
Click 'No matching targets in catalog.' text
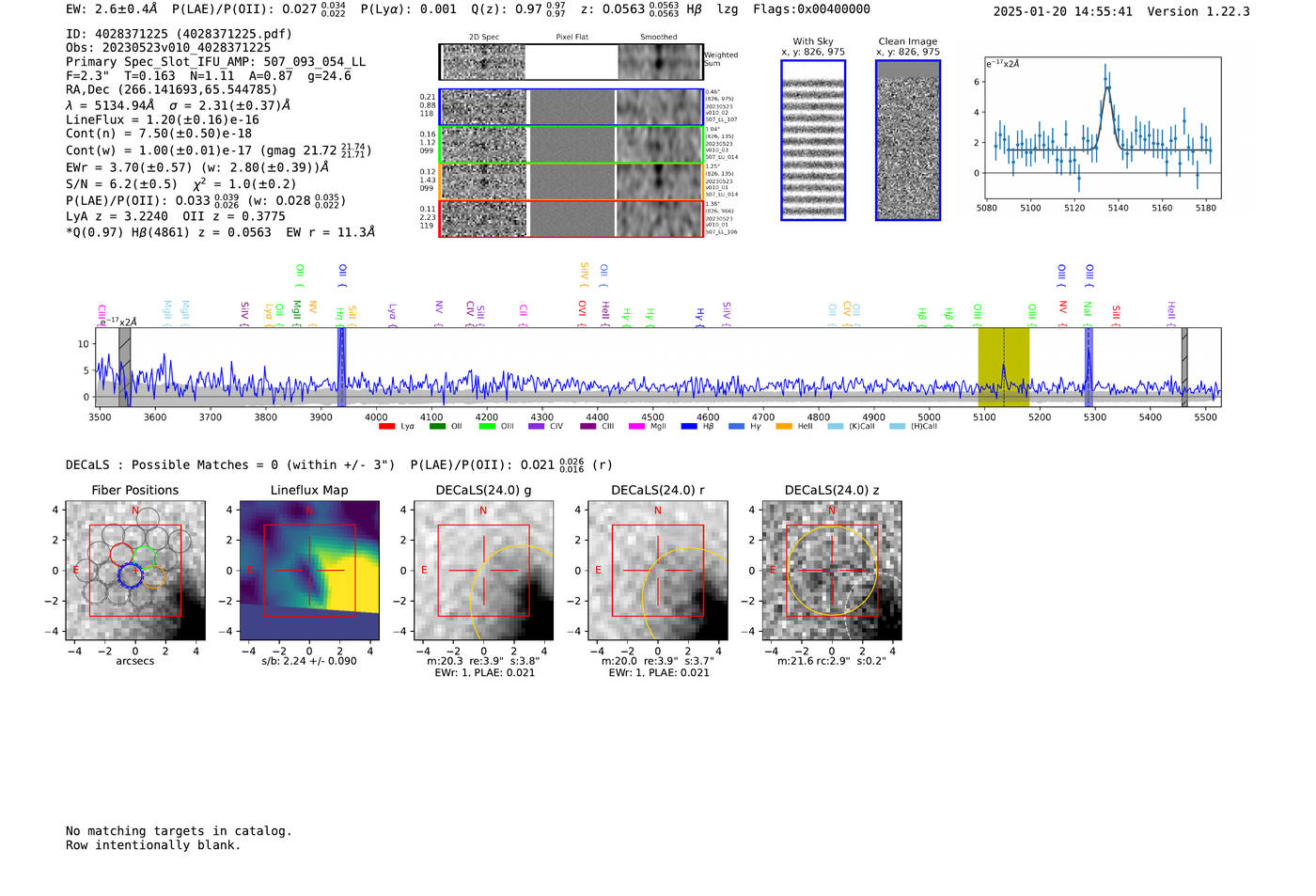[x=179, y=831]
